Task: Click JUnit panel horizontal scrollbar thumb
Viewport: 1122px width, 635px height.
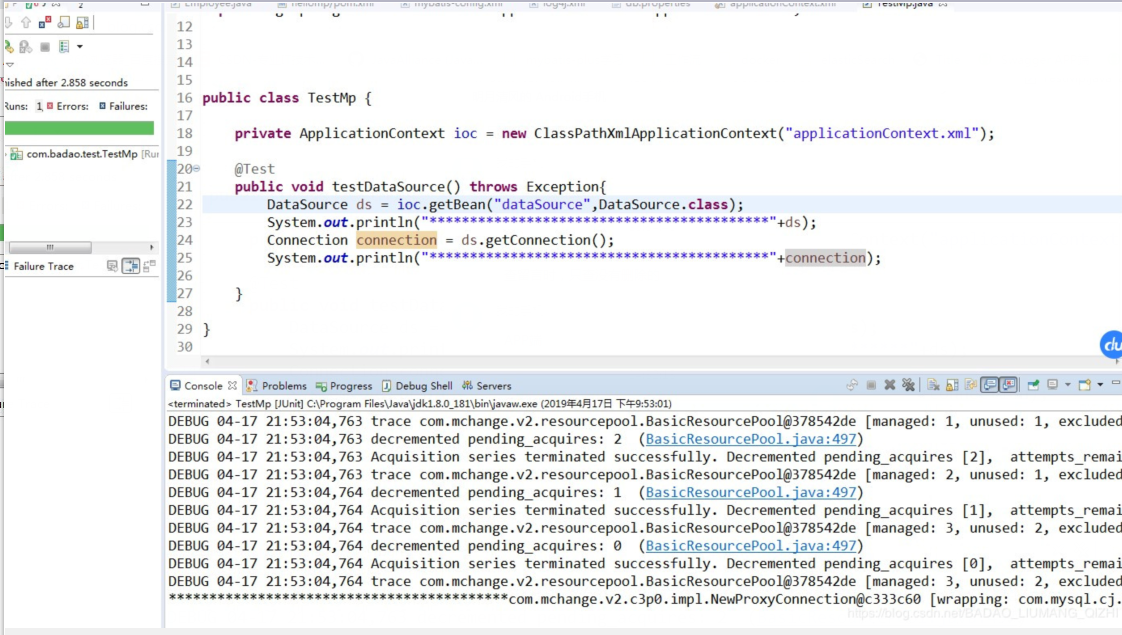Action: 50,247
